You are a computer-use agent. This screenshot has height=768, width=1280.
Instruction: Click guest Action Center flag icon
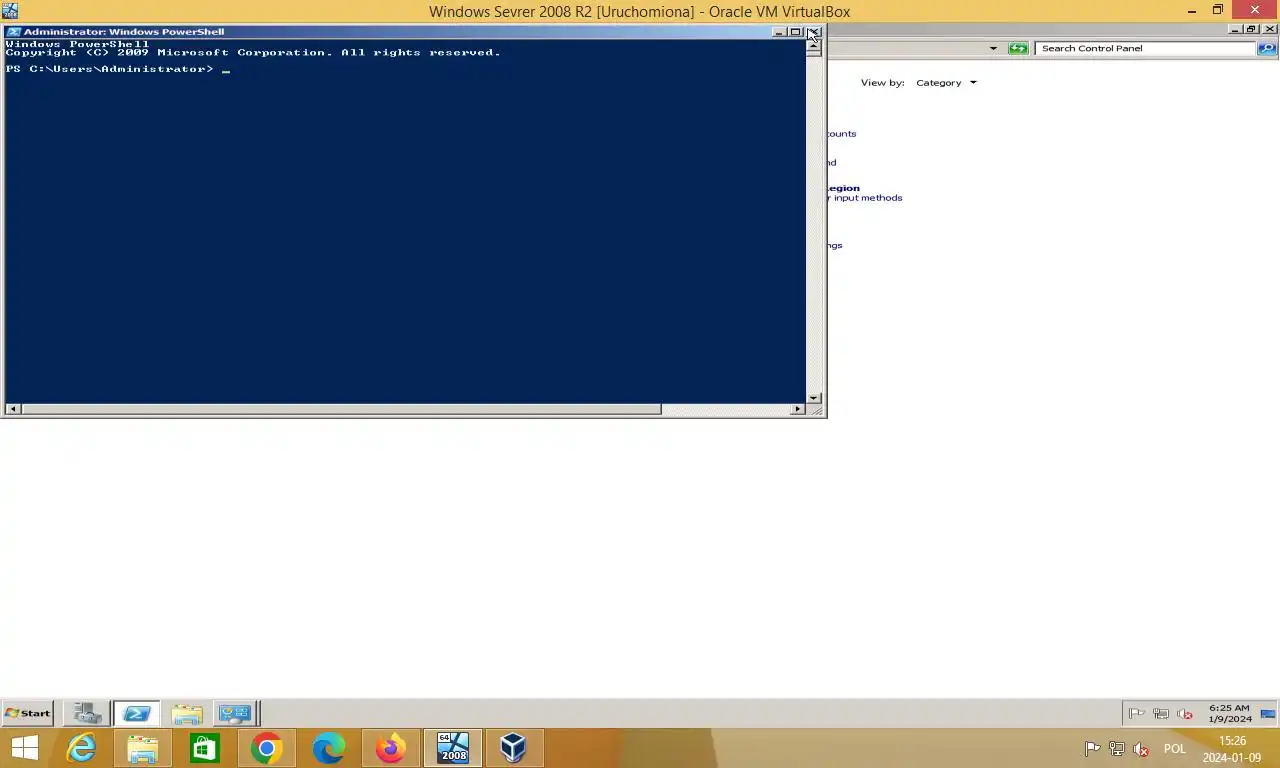pyautogui.click(x=1137, y=714)
